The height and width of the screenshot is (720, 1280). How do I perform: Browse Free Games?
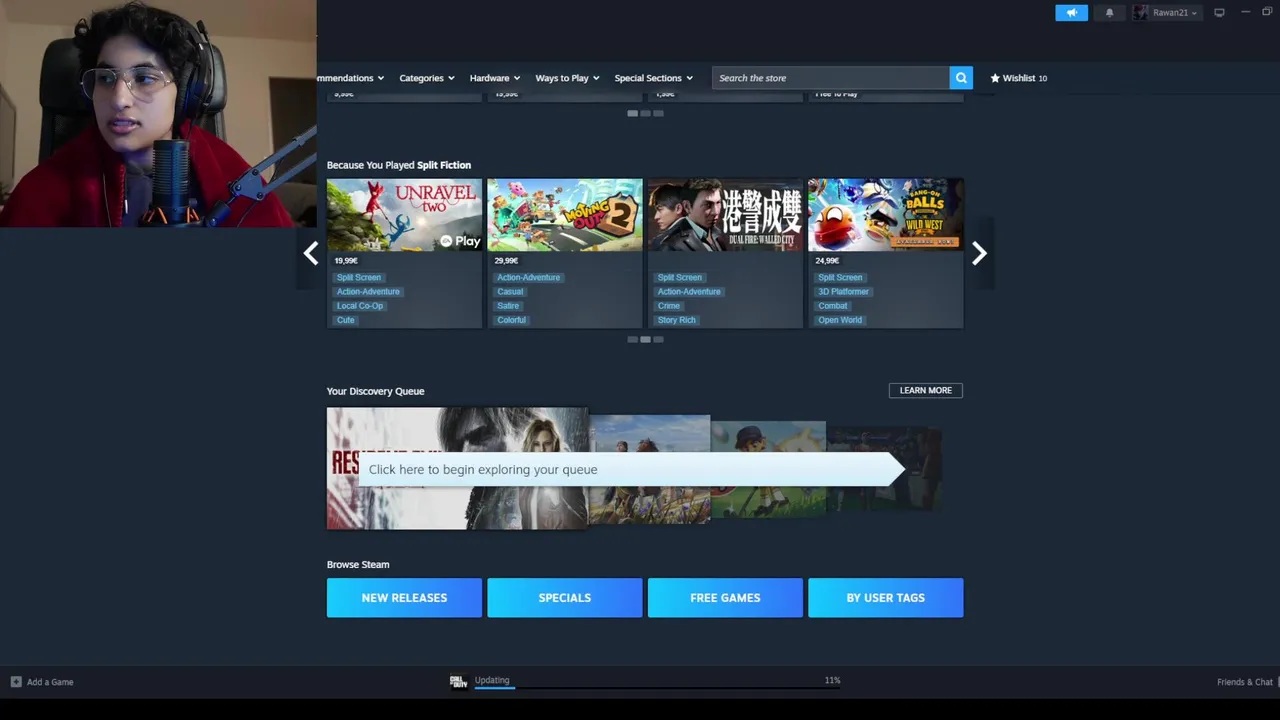(x=725, y=598)
